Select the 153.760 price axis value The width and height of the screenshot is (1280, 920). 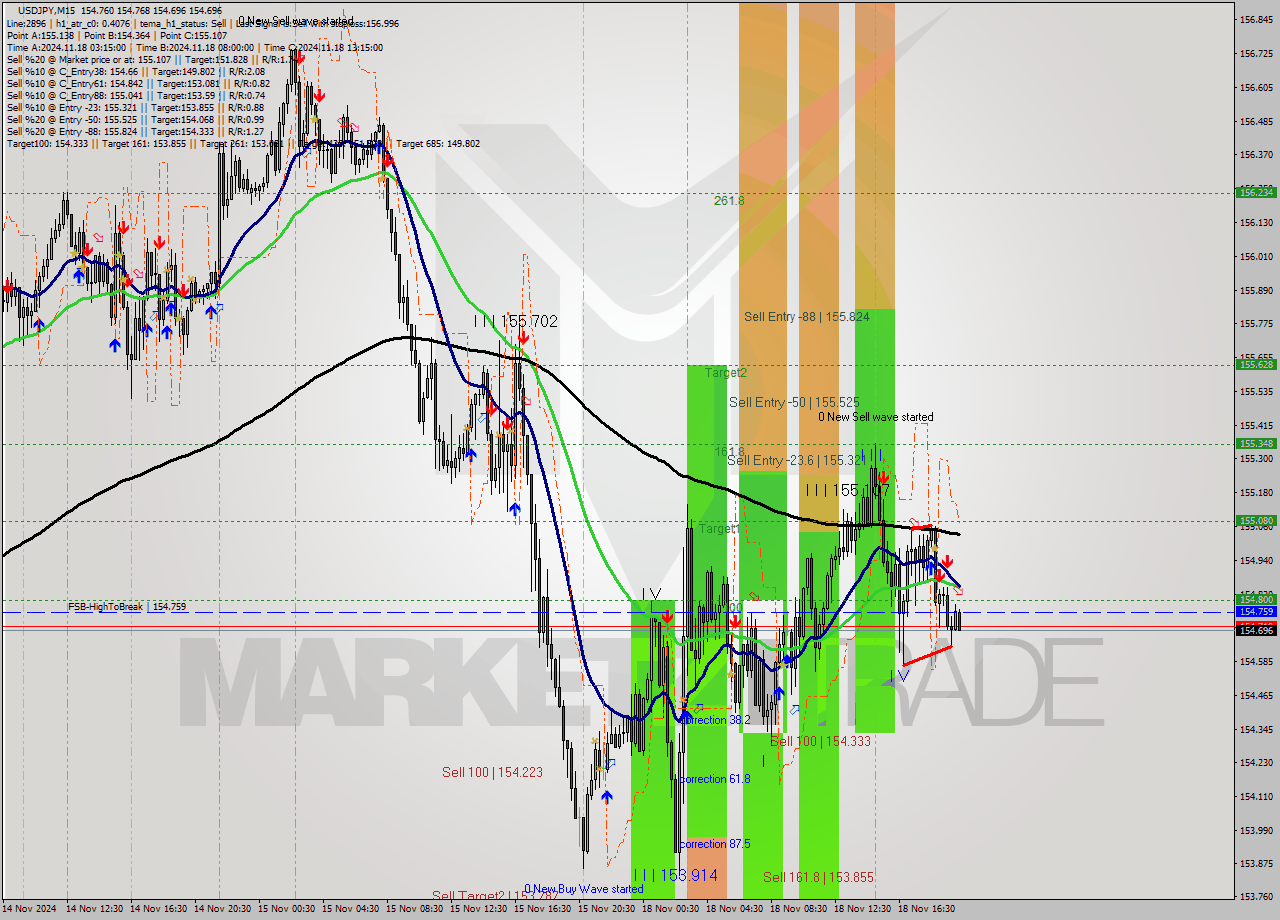pyautogui.click(x=1256, y=897)
